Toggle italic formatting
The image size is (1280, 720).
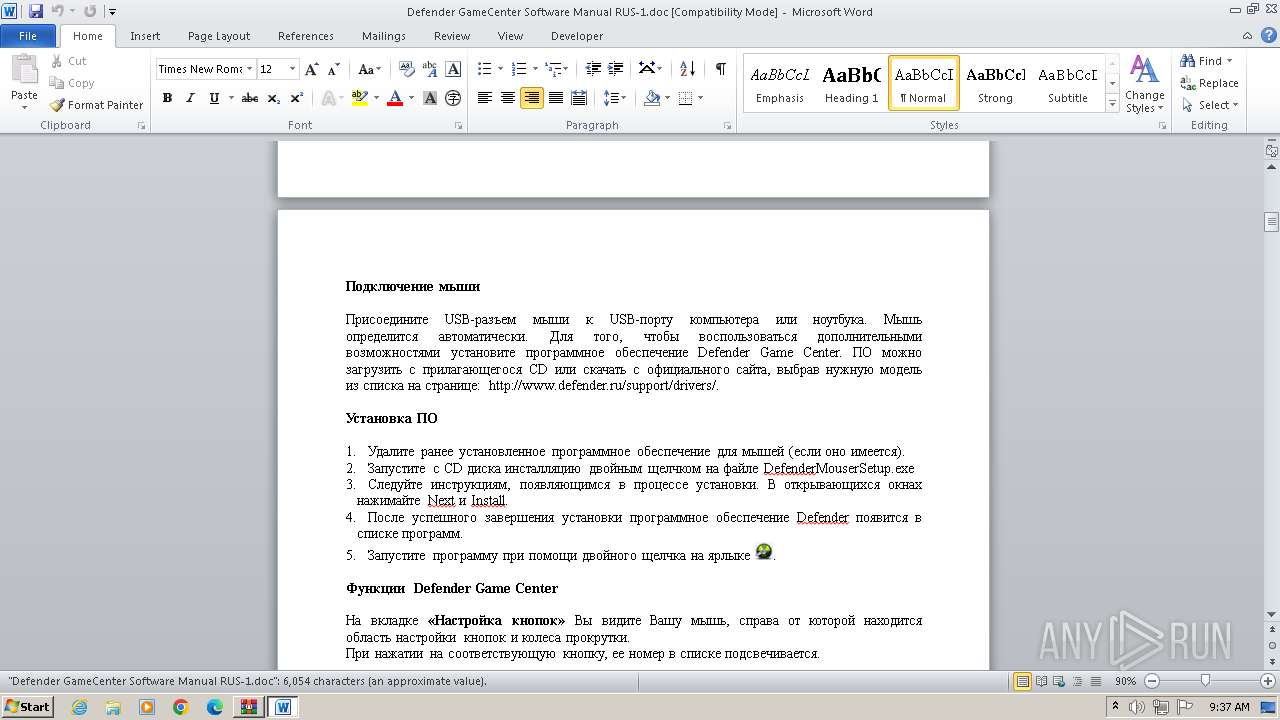pyautogui.click(x=190, y=98)
